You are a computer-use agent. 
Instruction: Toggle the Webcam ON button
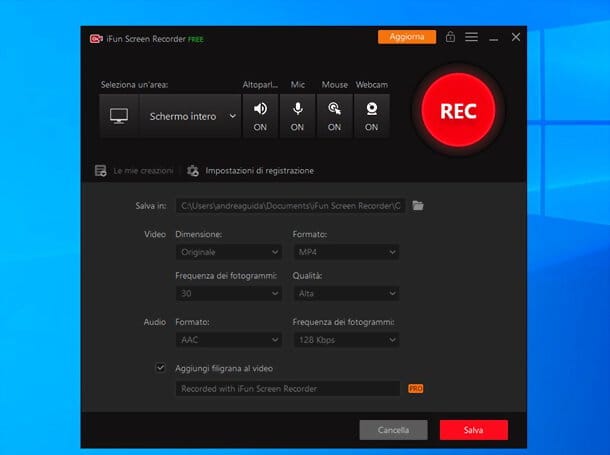tap(372, 116)
